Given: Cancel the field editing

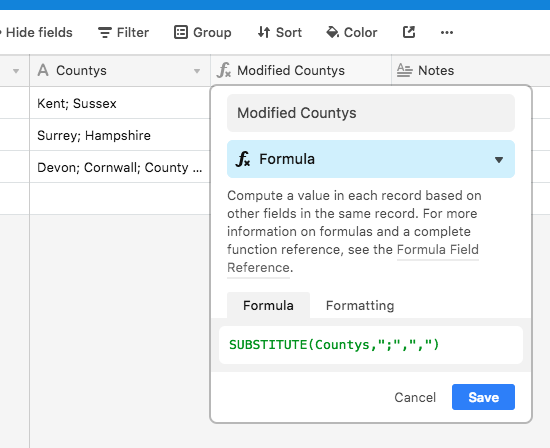Looking at the screenshot, I should tap(415, 397).
